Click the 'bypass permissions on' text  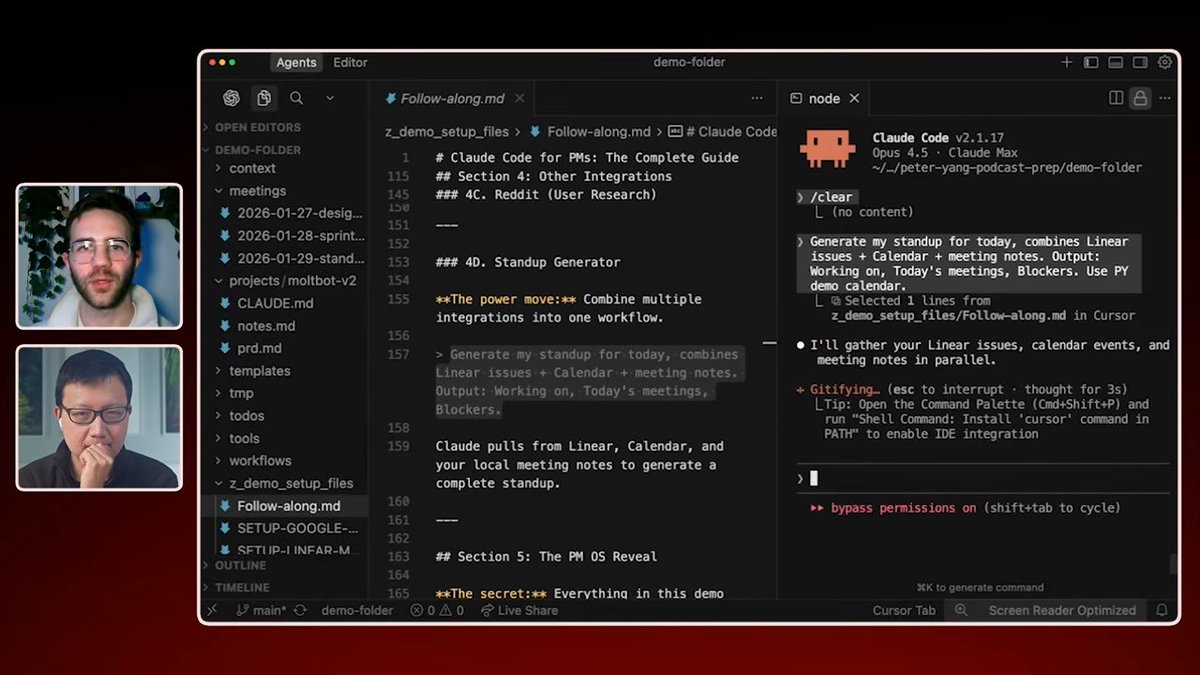[x=903, y=508]
